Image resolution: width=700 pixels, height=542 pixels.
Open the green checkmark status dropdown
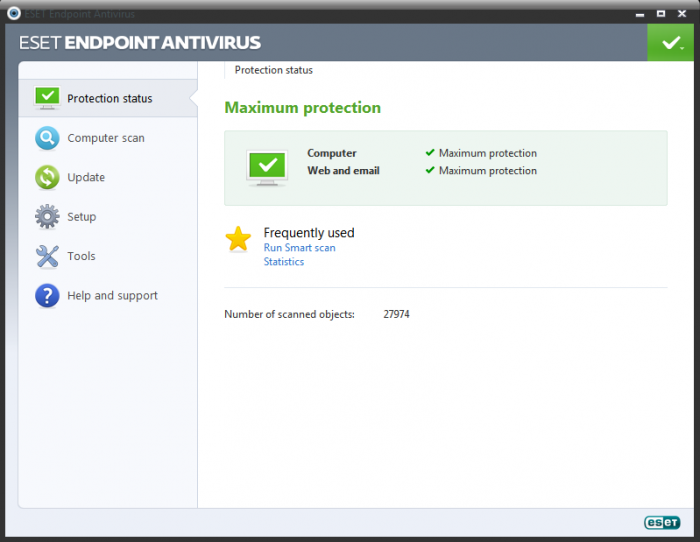[x=670, y=43]
